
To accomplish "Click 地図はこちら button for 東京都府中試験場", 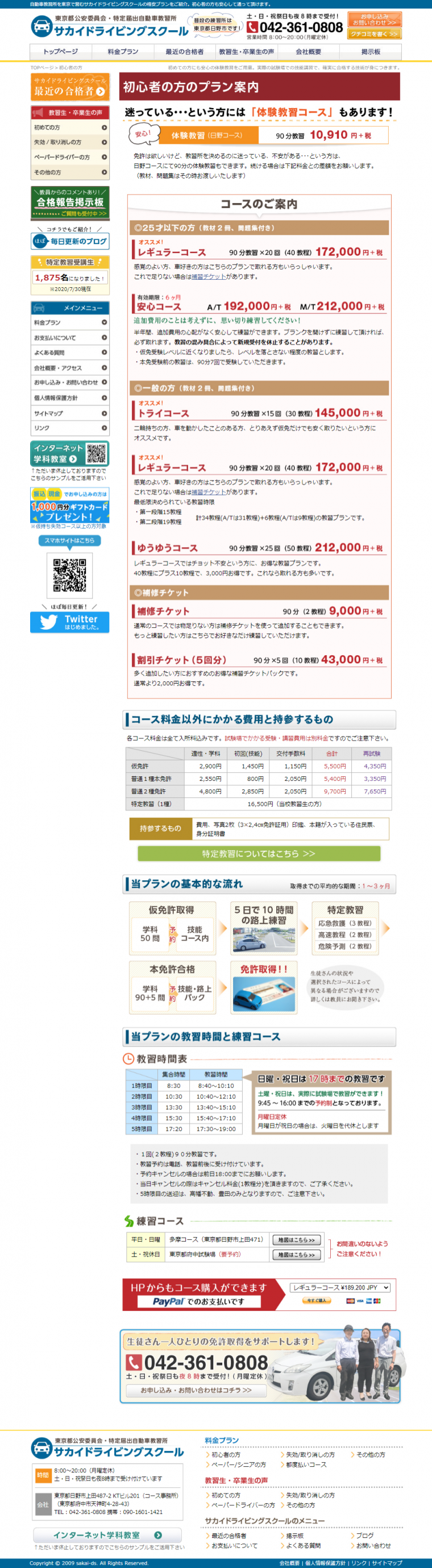I will 296,1255.
